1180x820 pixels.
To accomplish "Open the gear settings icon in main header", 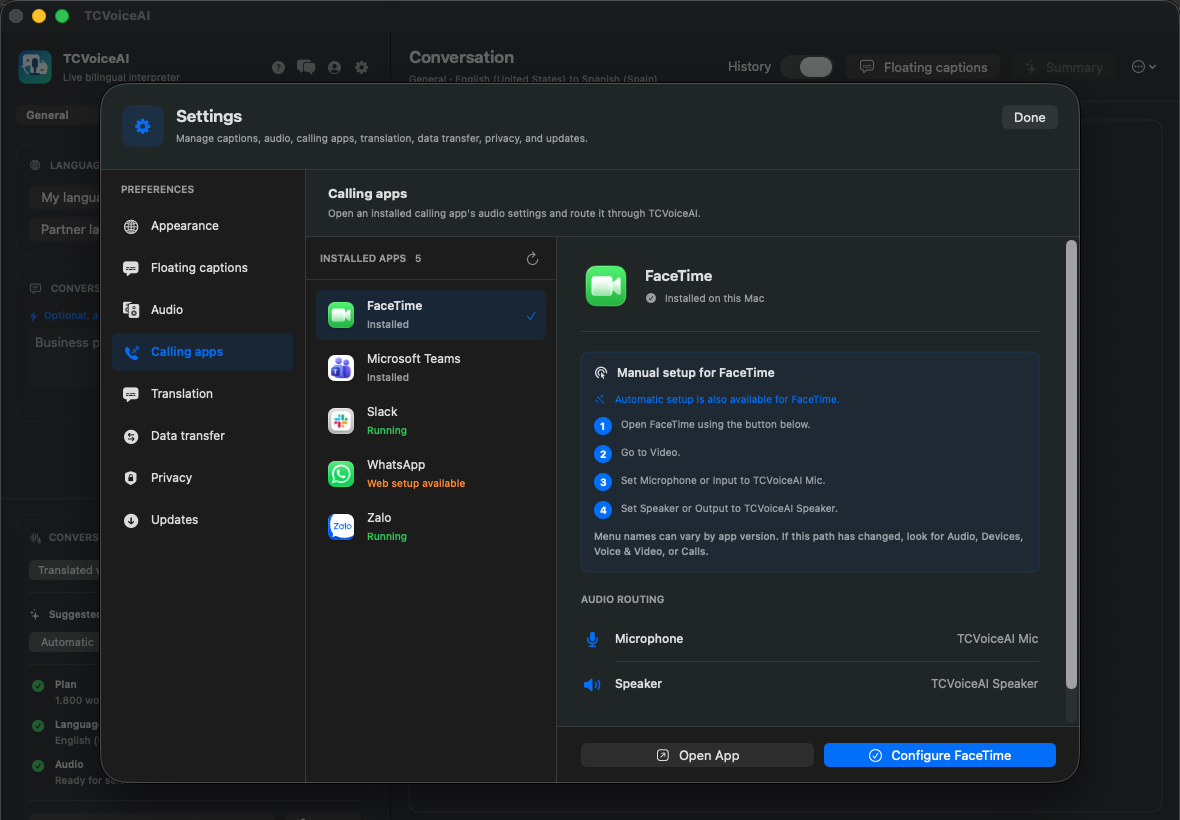I will point(362,68).
